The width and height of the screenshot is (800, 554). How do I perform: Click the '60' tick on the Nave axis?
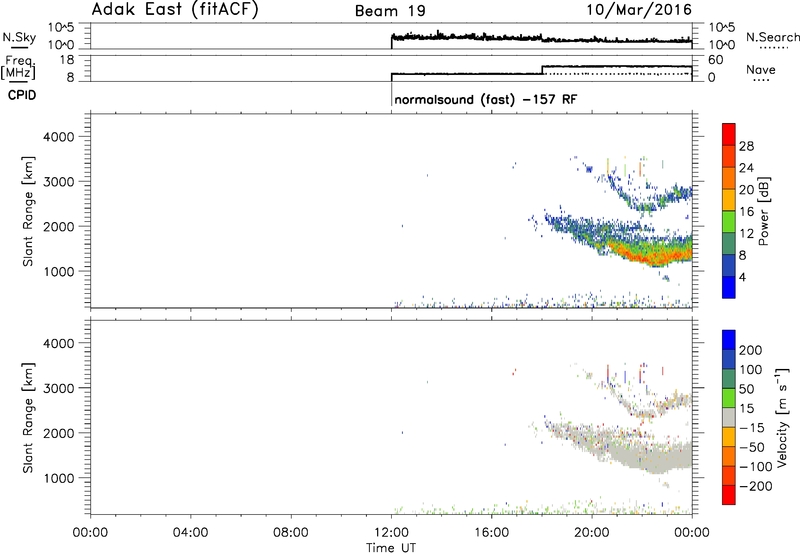click(716, 60)
